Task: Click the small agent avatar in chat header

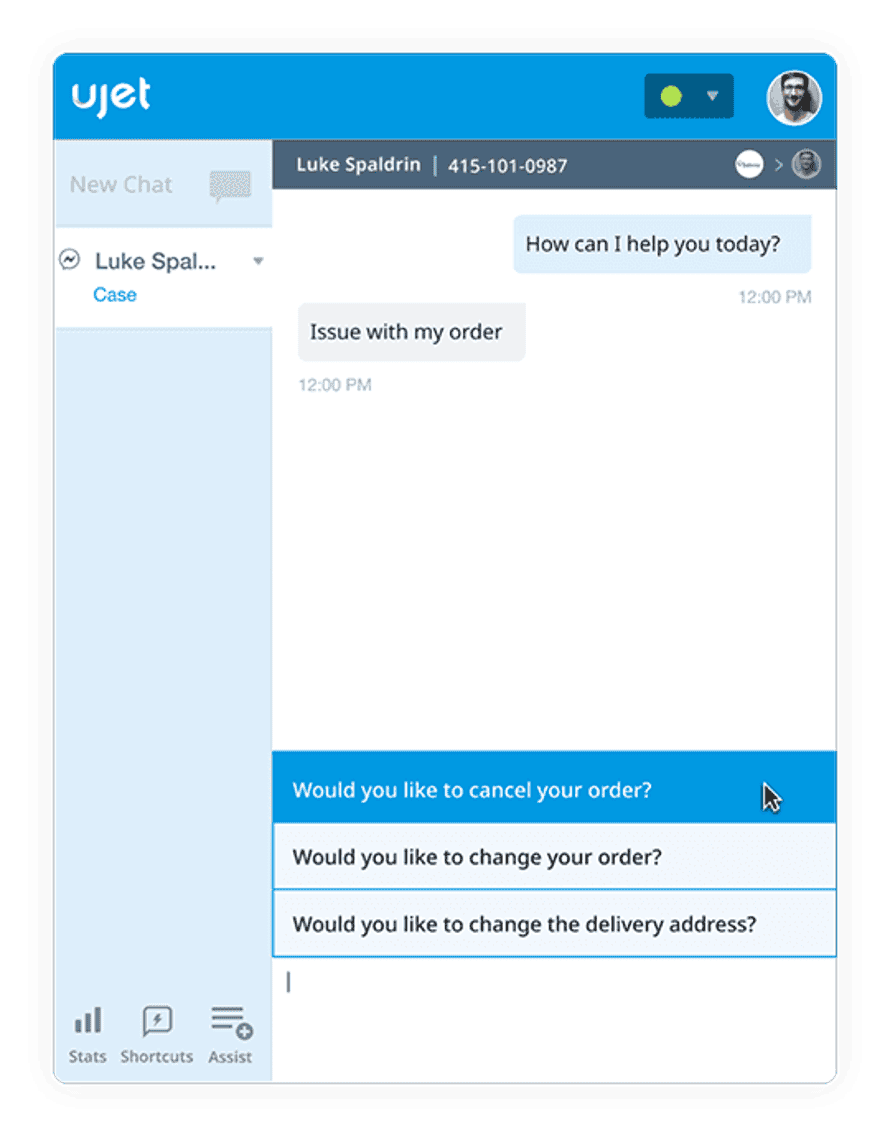Action: point(806,165)
